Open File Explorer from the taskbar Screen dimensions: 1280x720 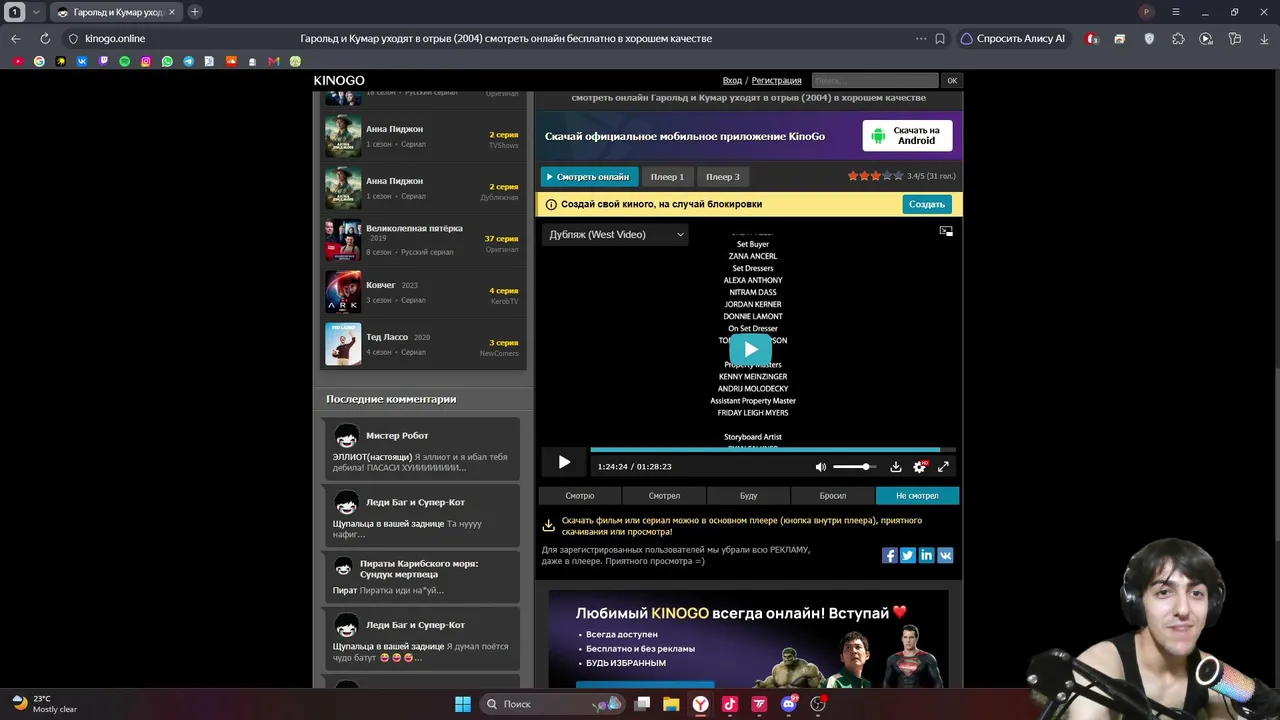pos(671,704)
